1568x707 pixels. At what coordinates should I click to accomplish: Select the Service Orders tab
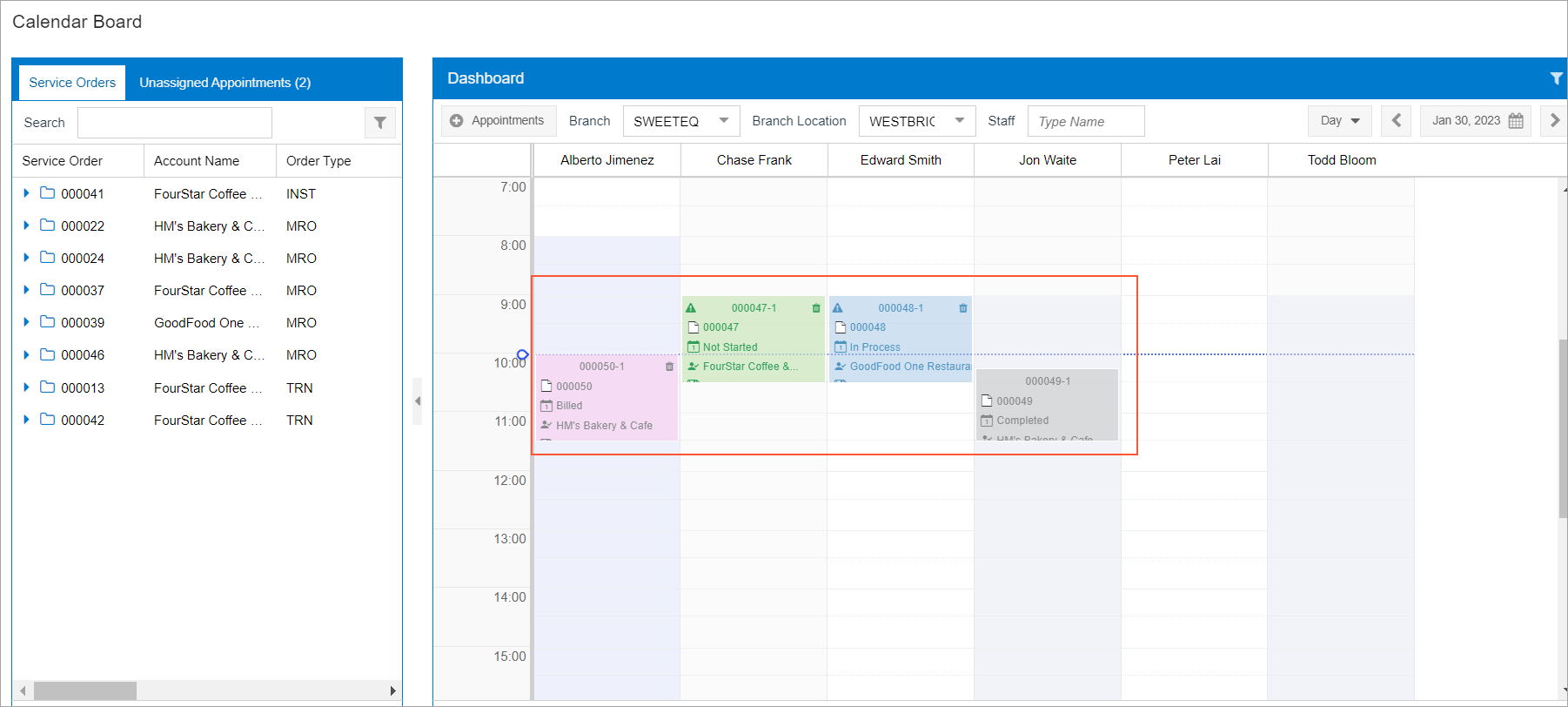[72, 83]
